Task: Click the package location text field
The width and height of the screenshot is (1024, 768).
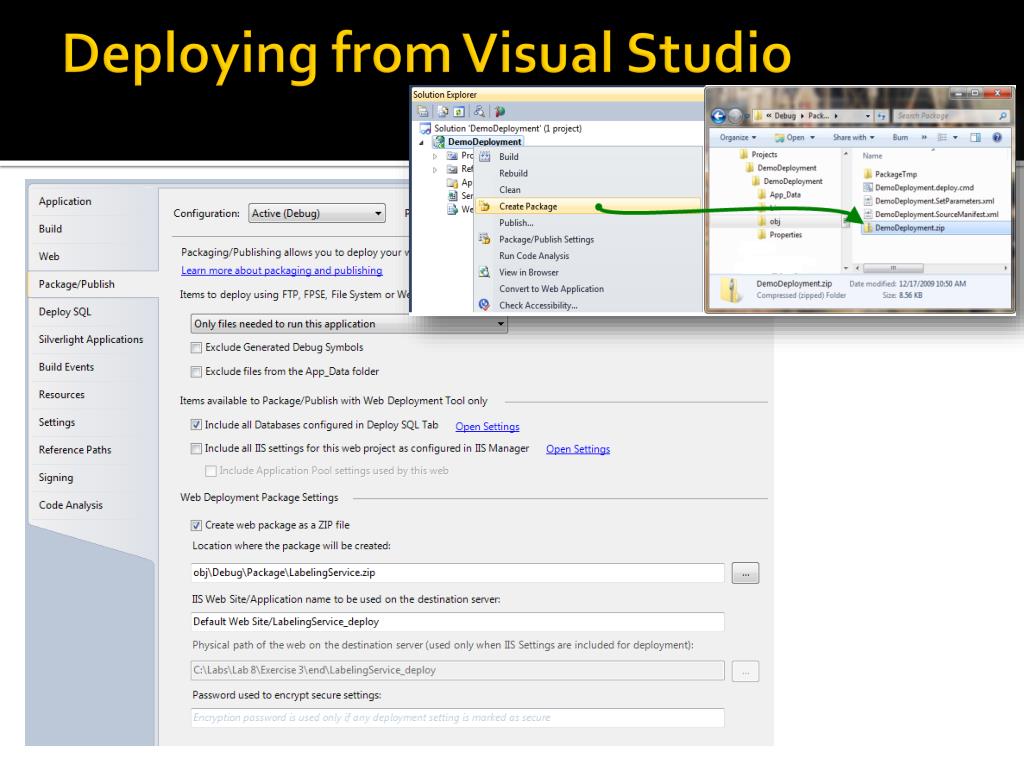Action: point(457,573)
